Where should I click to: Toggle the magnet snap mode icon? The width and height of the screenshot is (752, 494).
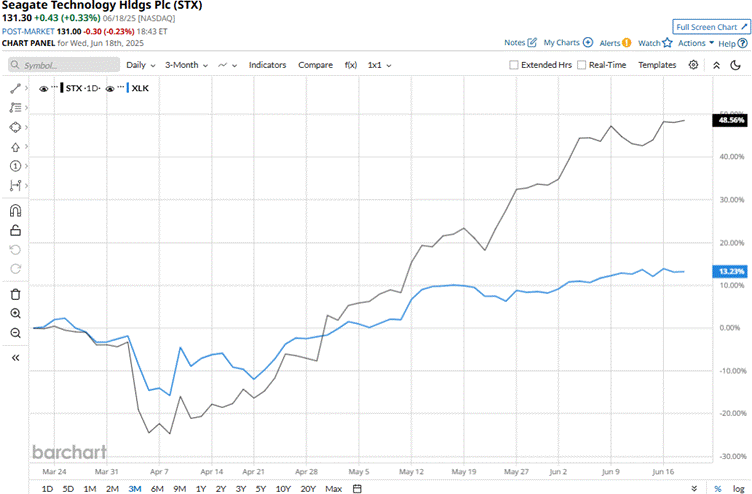pyautogui.click(x=15, y=211)
